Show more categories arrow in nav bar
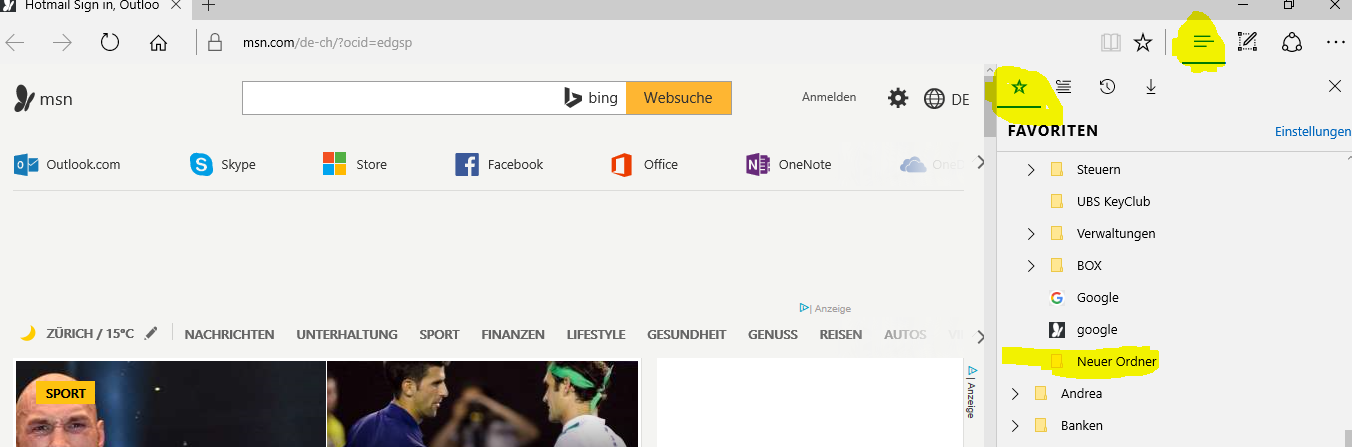Image resolution: width=1352 pixels, height=447 pixels. (x=980, y=336)
